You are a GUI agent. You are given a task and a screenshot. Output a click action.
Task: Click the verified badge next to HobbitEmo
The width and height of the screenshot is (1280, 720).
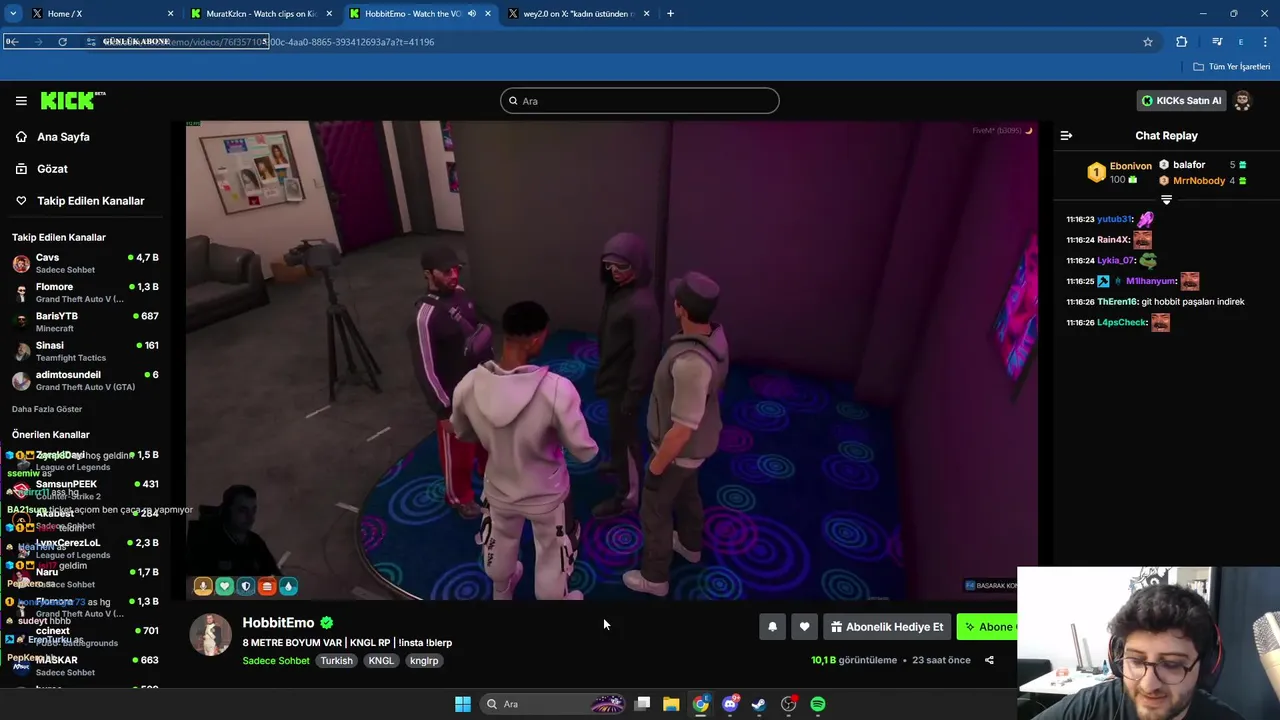point(327,623)
